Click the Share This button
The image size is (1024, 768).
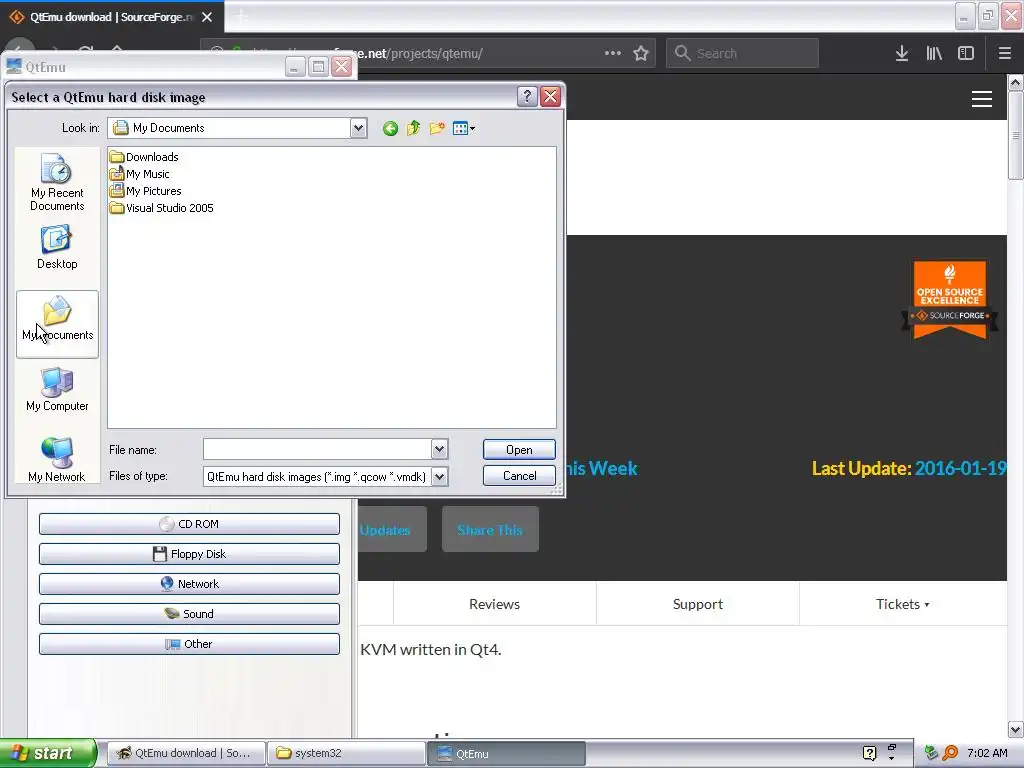coord(490,530)
